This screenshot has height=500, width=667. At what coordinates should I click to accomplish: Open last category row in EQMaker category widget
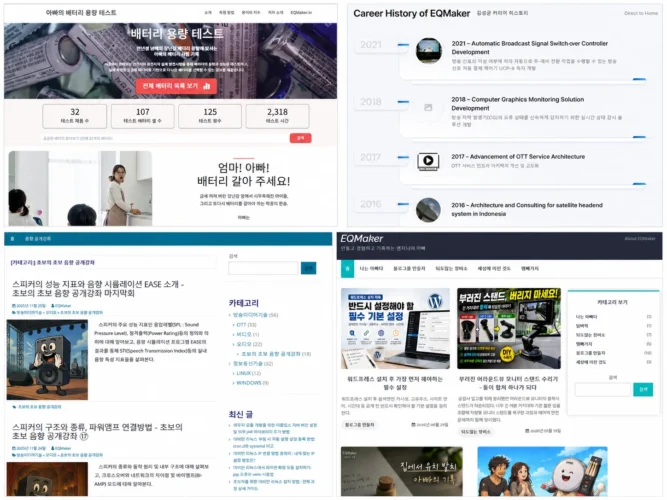point(613,362)
